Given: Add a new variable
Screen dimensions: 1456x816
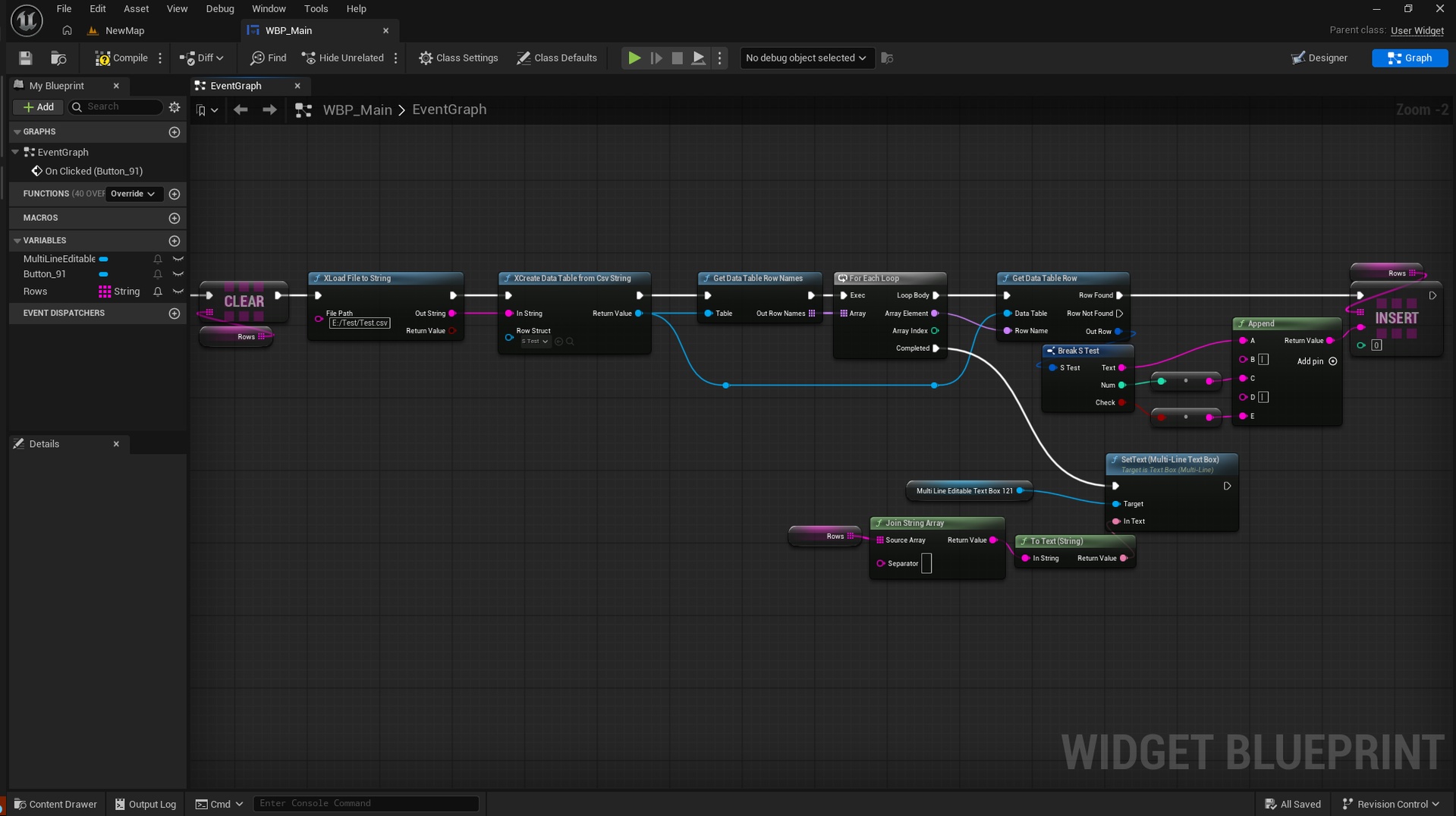Looking at the screenshot, I should 175,241.
